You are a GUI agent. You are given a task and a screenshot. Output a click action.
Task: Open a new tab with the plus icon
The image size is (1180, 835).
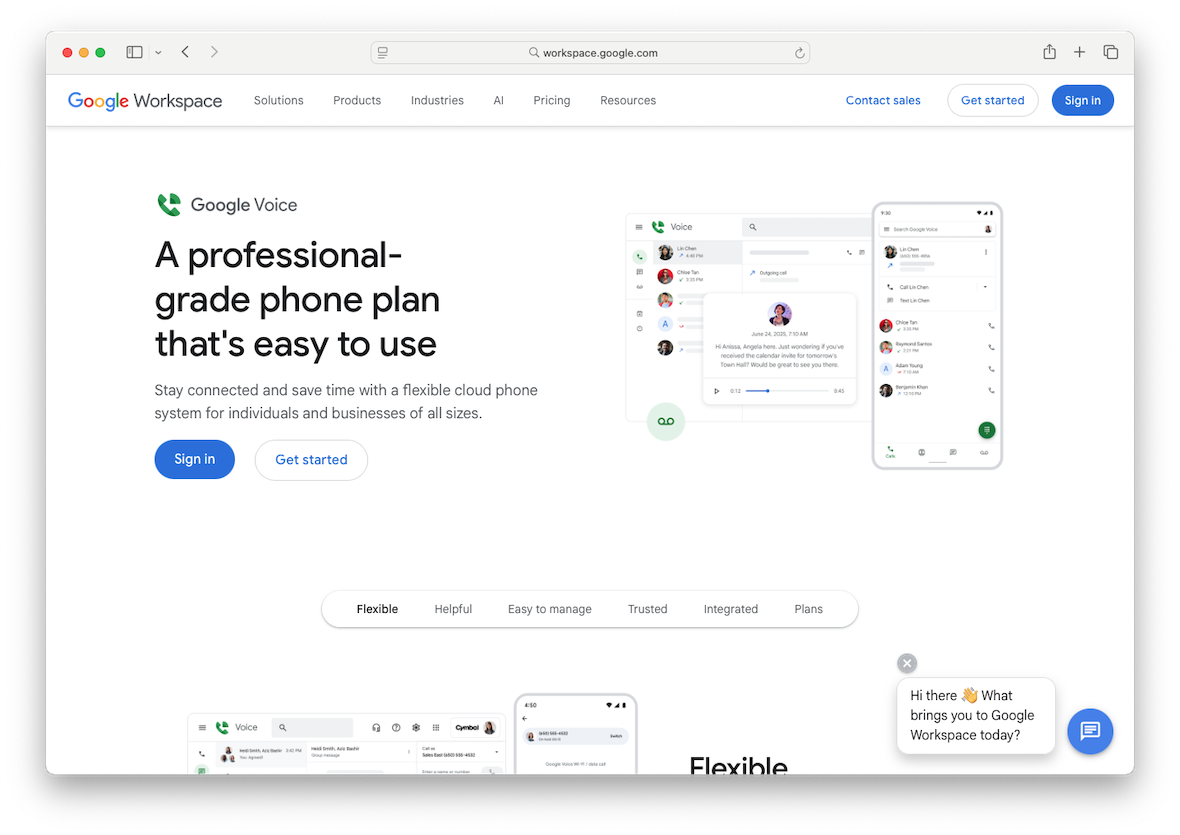coord(1079,52)
